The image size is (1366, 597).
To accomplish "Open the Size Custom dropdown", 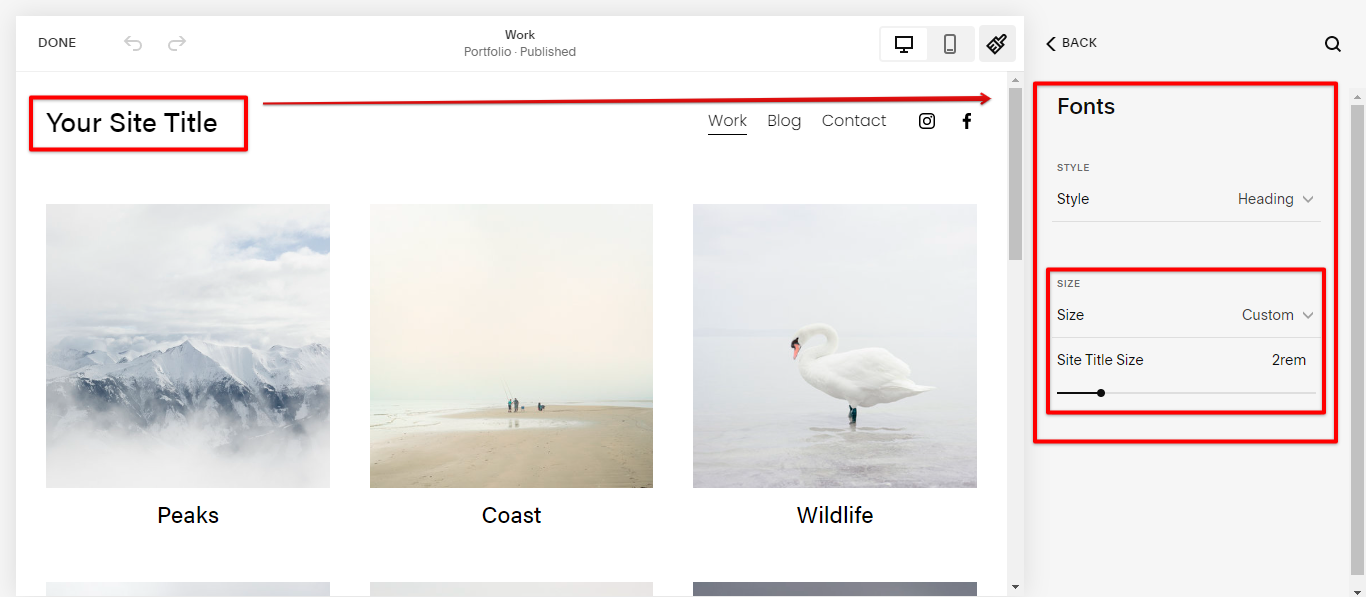I will click(x=1277, y=315).
